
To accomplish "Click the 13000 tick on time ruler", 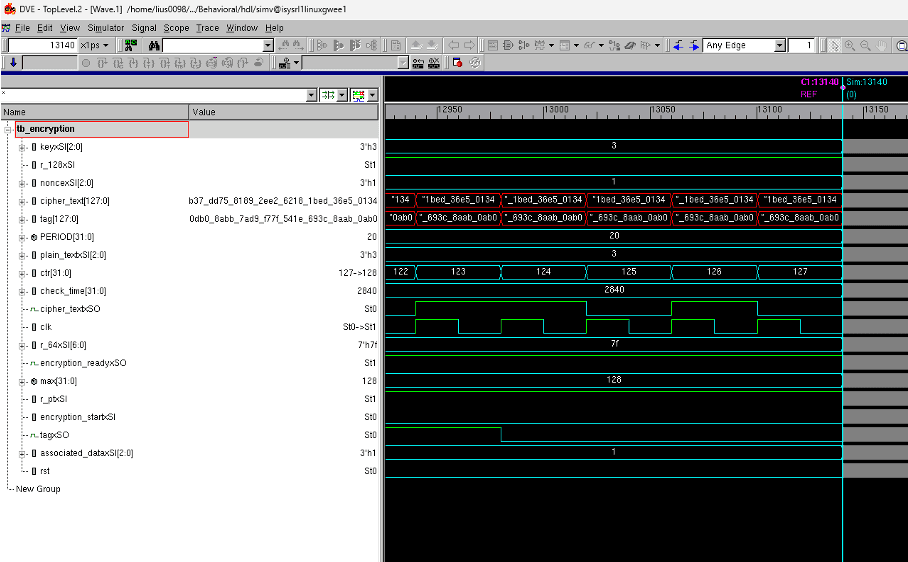I will [x=556, y=109].
